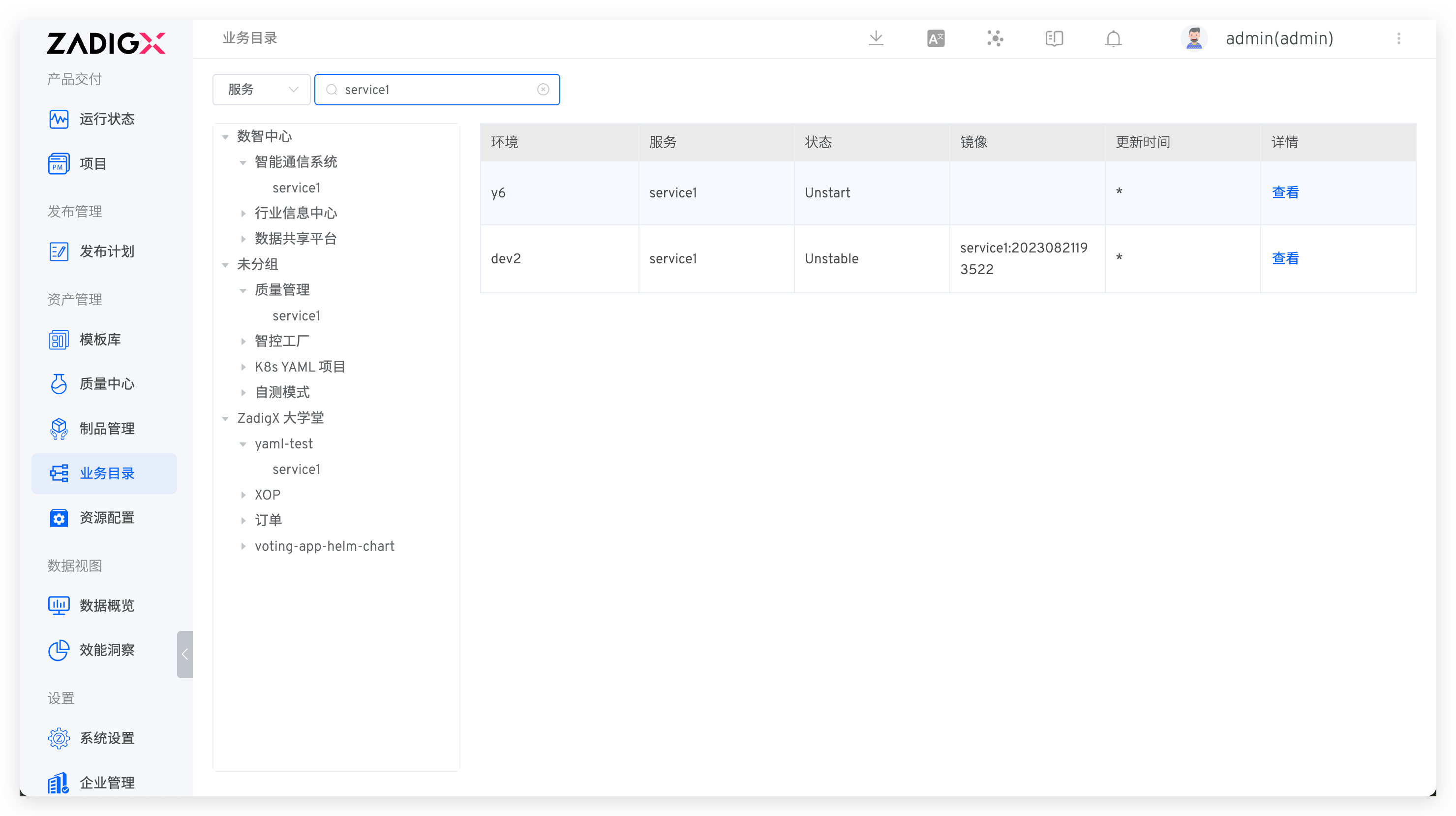Expand the 行业信息中心 tree node
The width and height of the screenshot is (1456, 816).
(x=243, y=213)
